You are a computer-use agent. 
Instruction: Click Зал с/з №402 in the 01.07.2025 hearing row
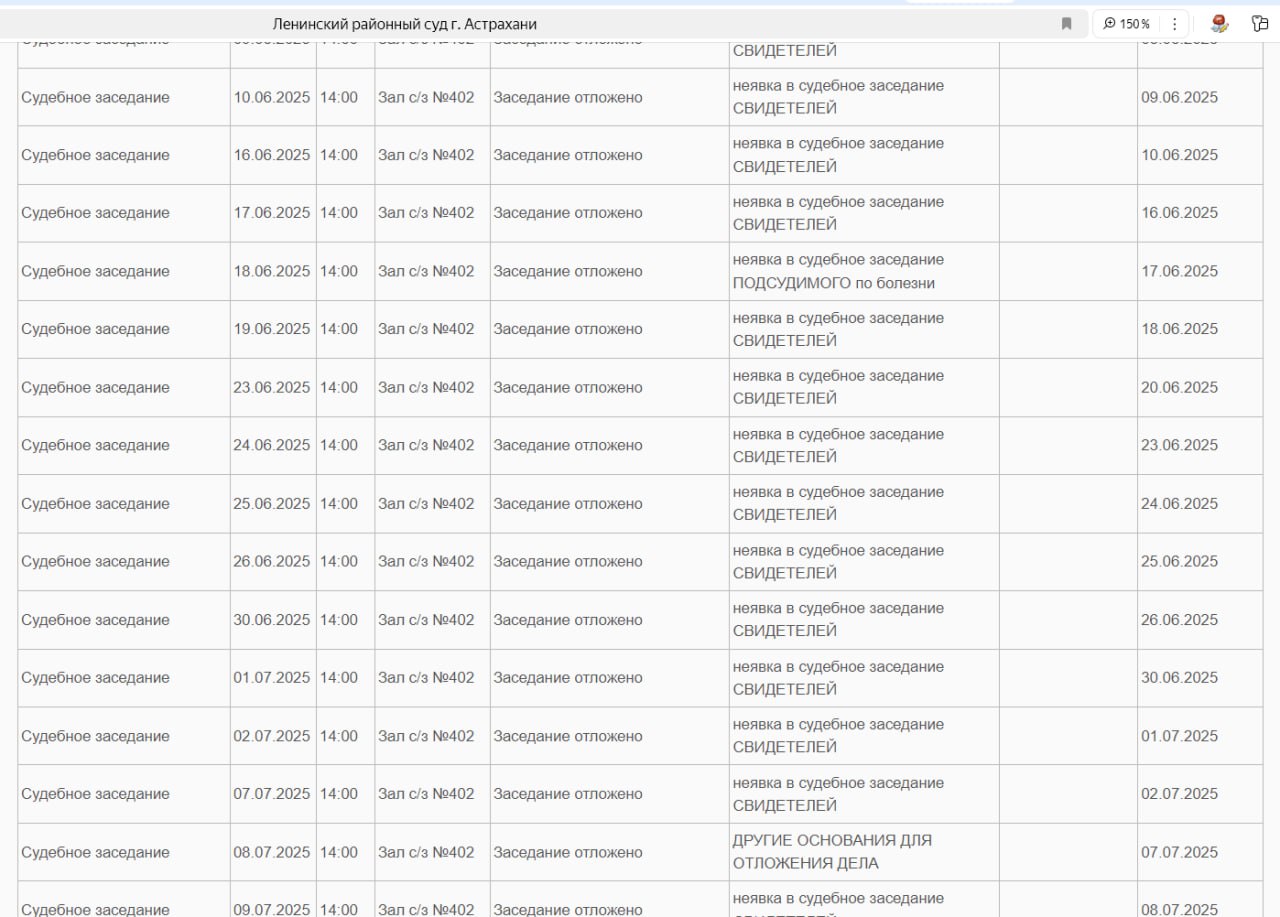[x=426, y=677]
